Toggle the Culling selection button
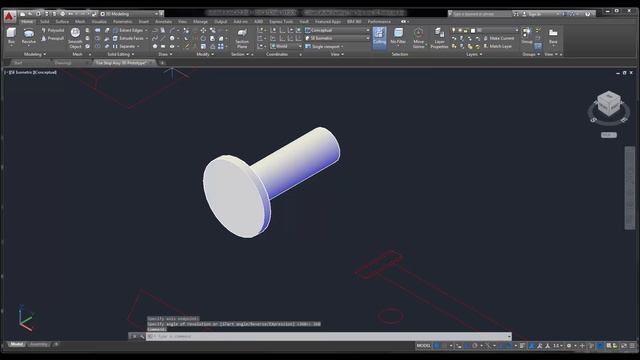This screenshot has height=360, width=640. (379, 37)
